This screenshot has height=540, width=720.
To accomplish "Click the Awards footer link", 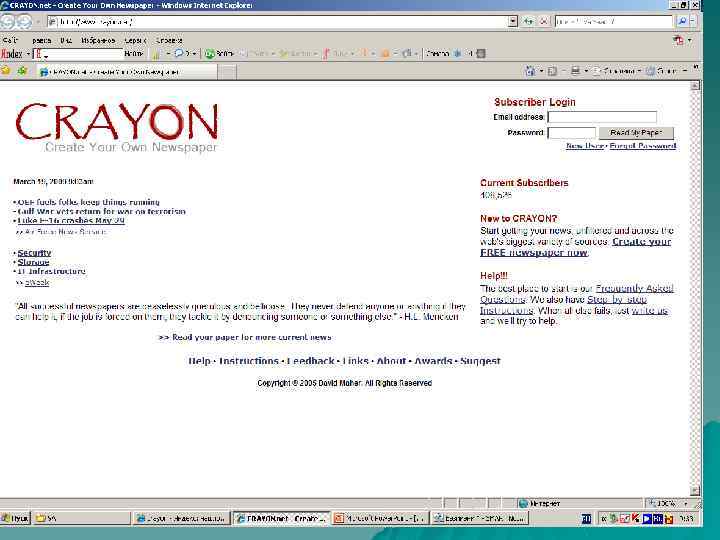I will pyautogui.click(x=433, y=361).
